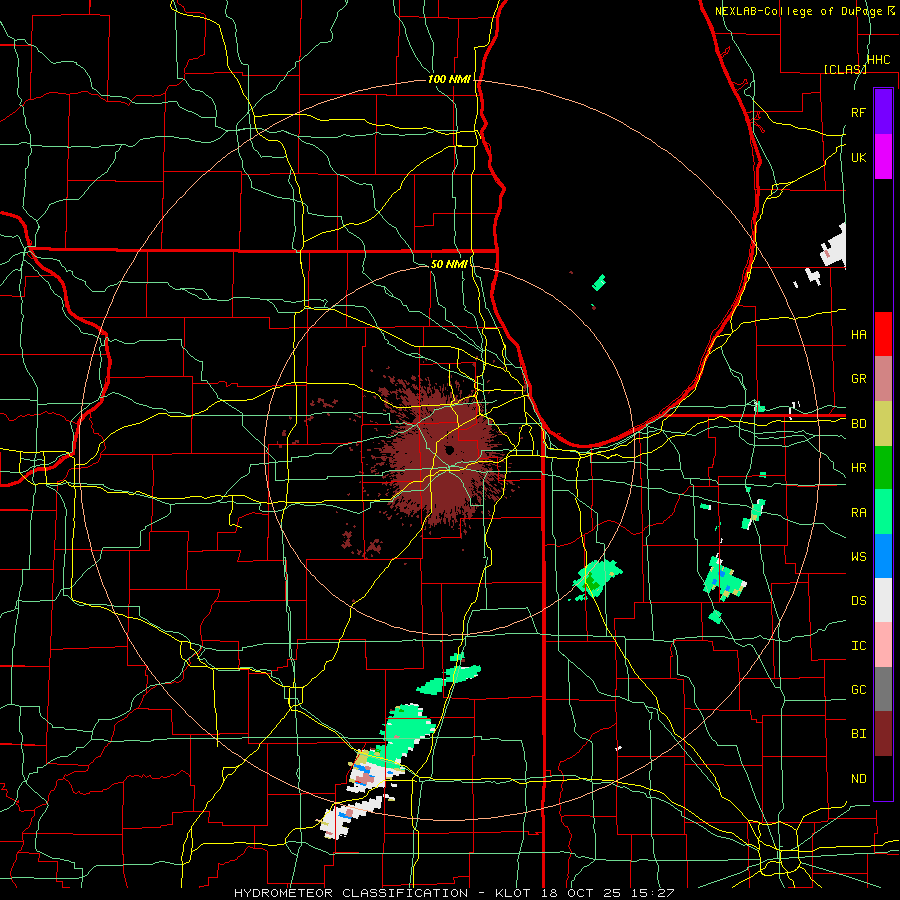This screenshot has width=900, height=900.
Task: Click the "RF" legend label
Action: click(859, 112)
